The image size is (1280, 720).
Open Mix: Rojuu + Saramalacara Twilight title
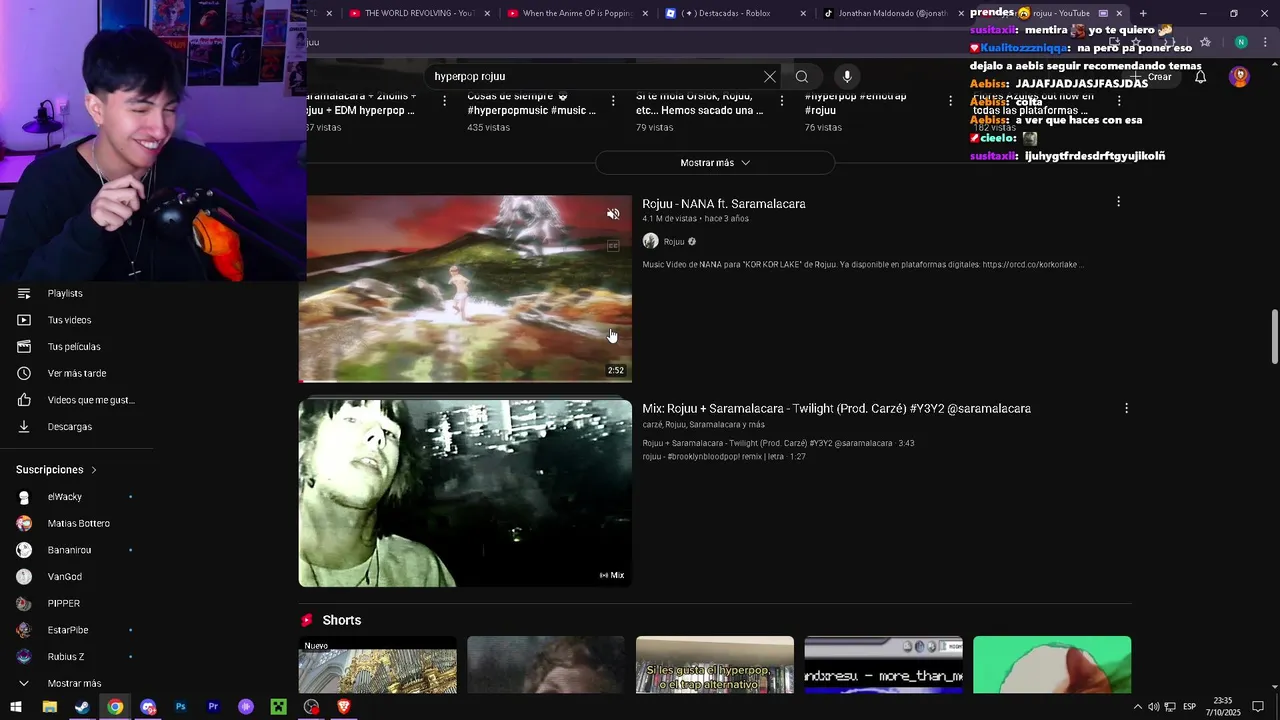click(x=836, y=408)
